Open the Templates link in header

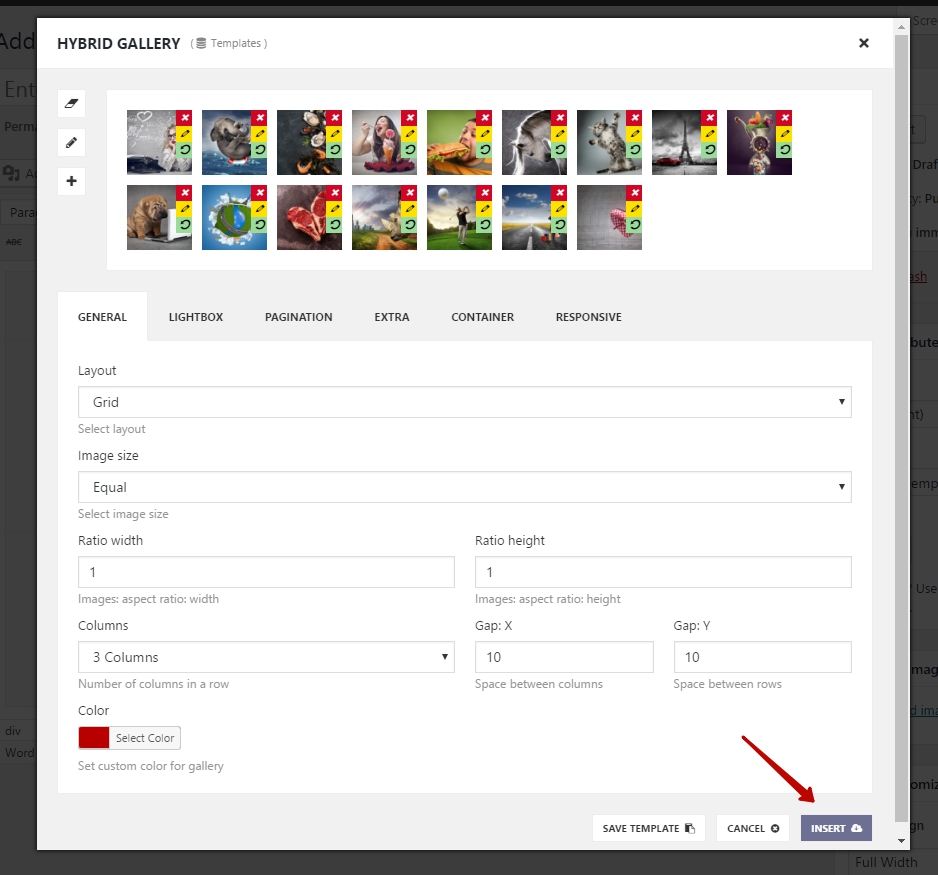(x=230, y=43)
